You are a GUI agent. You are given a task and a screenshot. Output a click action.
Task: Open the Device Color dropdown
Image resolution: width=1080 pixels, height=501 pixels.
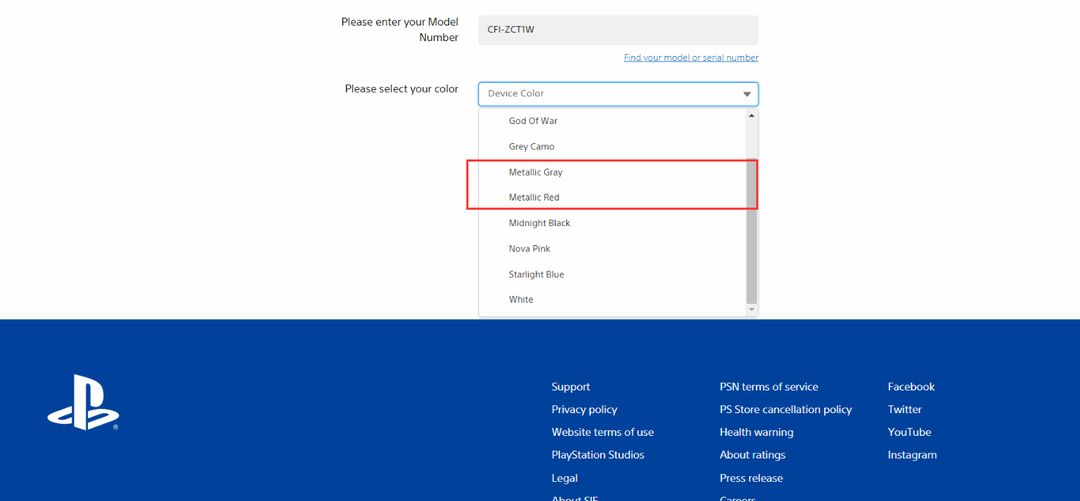pyautogui.click(x=618, y=94)
